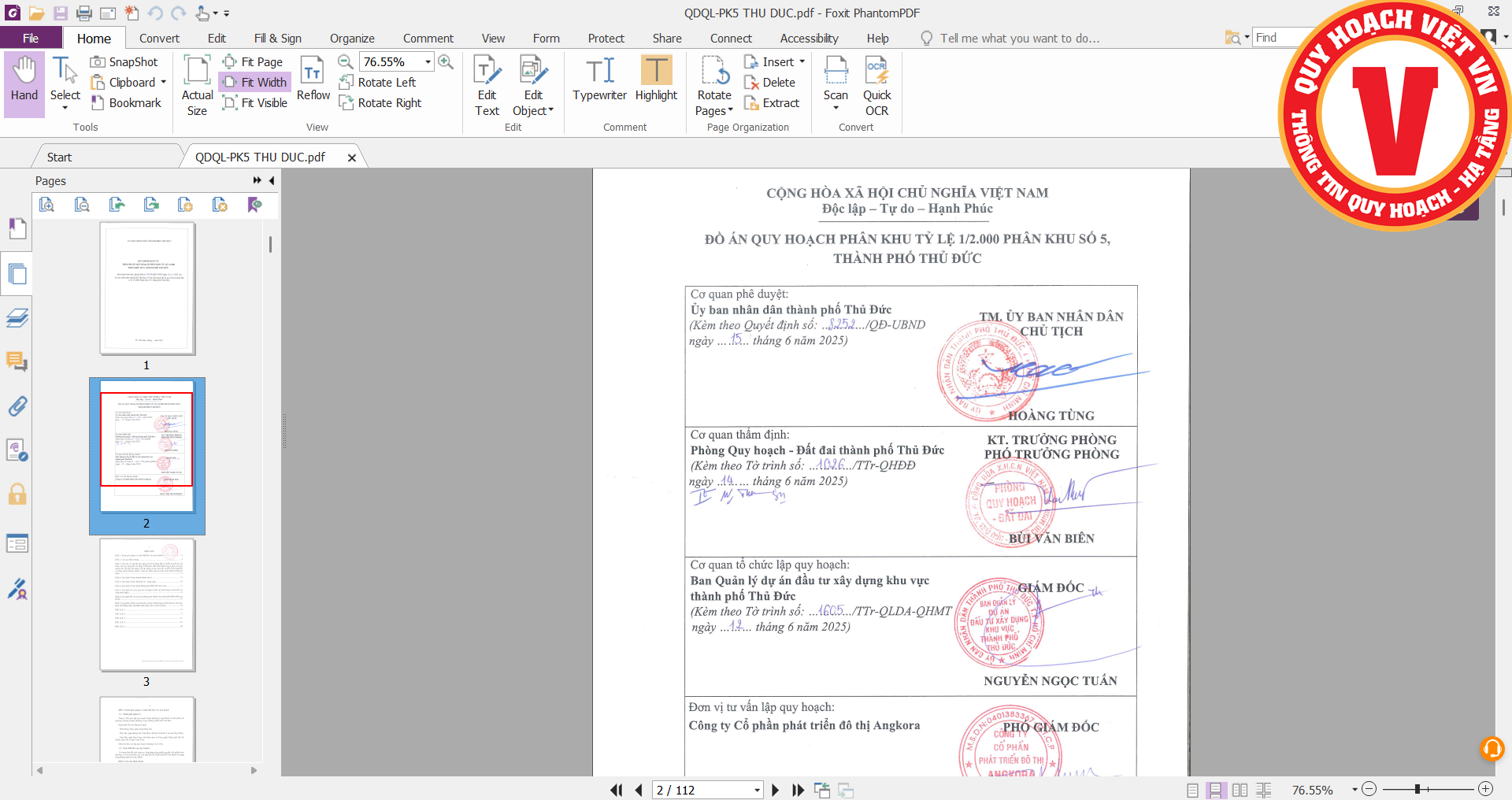Click the Edit Text tool
The width and height of the screenshot is (1512, 800).
487,85
